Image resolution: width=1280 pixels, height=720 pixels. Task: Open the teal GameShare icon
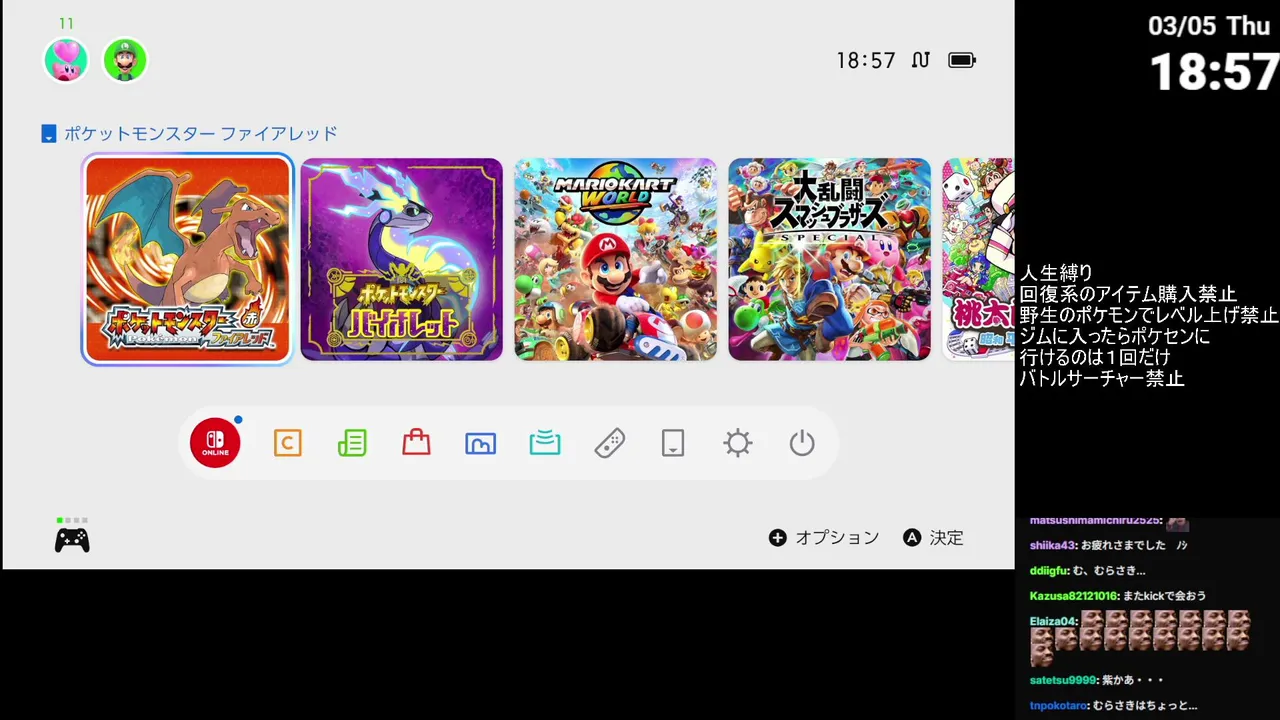545,443
